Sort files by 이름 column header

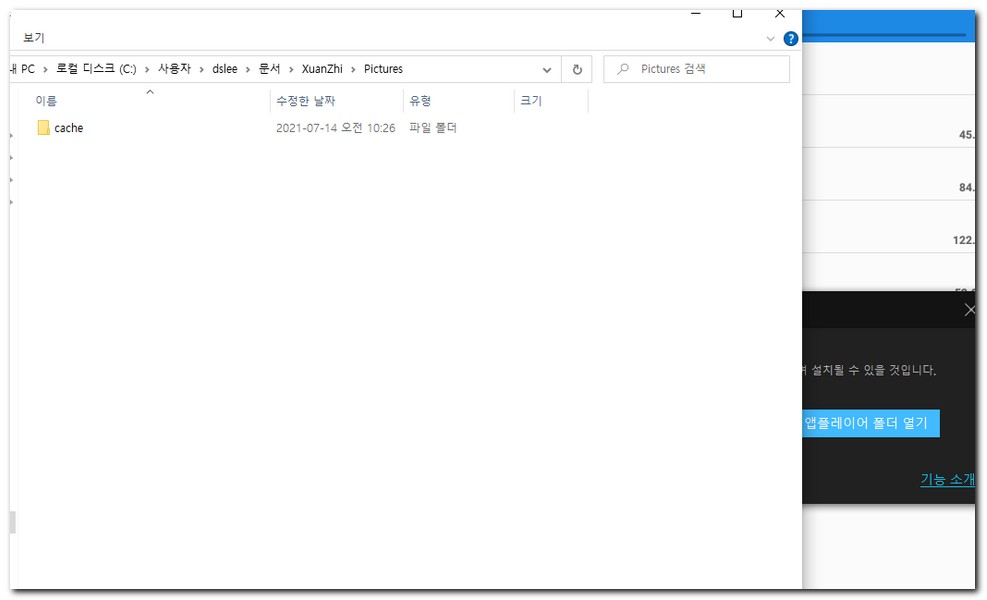click(x=47, y=102)
